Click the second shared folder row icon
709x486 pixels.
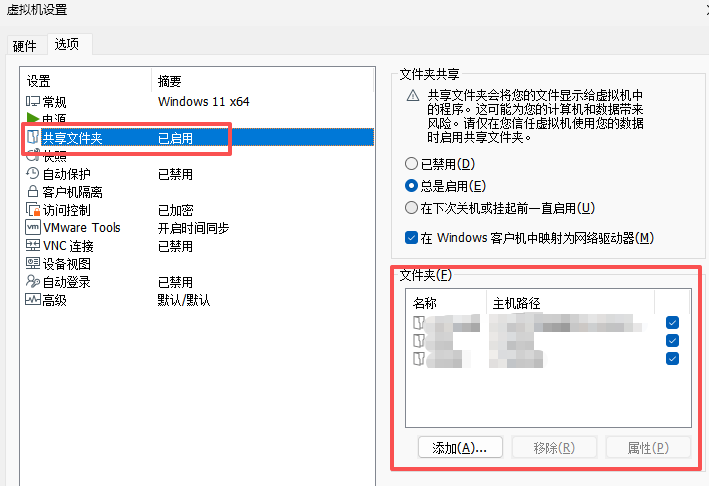click(419, 341)
